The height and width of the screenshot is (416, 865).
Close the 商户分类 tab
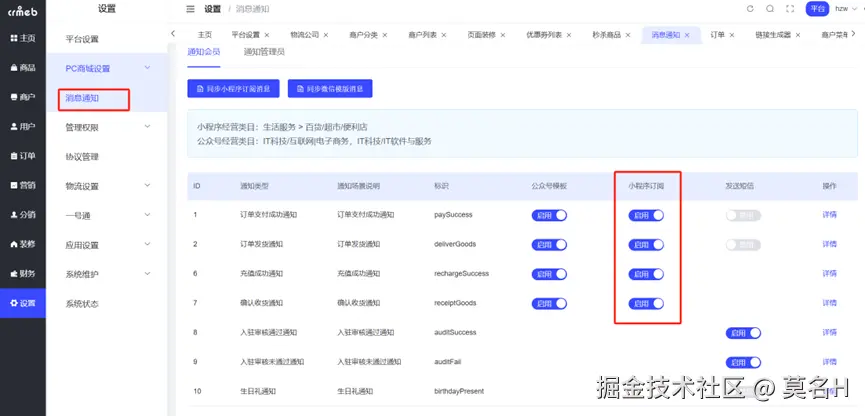click(385, 35)
